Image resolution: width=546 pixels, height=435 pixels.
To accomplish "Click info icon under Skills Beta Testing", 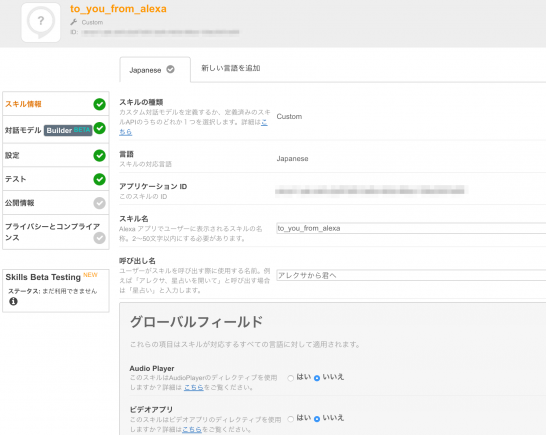I will pos(13,301).
